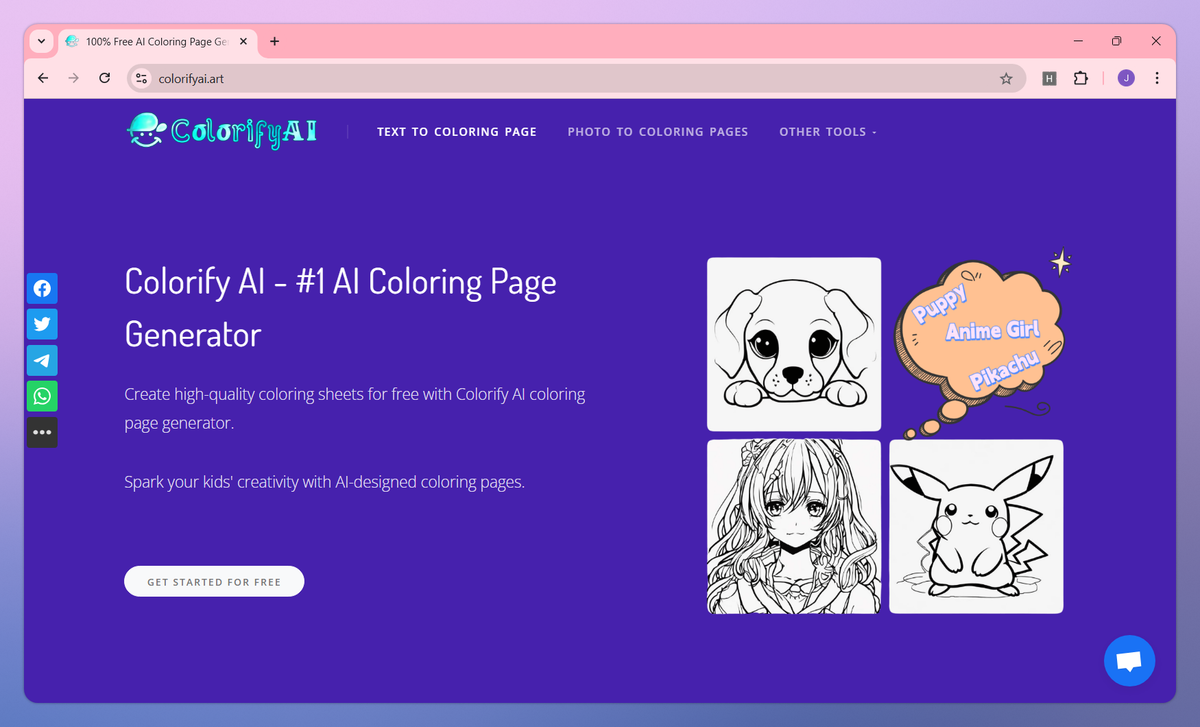The height and width of the screenshot is (727, 1200).
Task: Share page via Telegram
Action: click(42, 360)
